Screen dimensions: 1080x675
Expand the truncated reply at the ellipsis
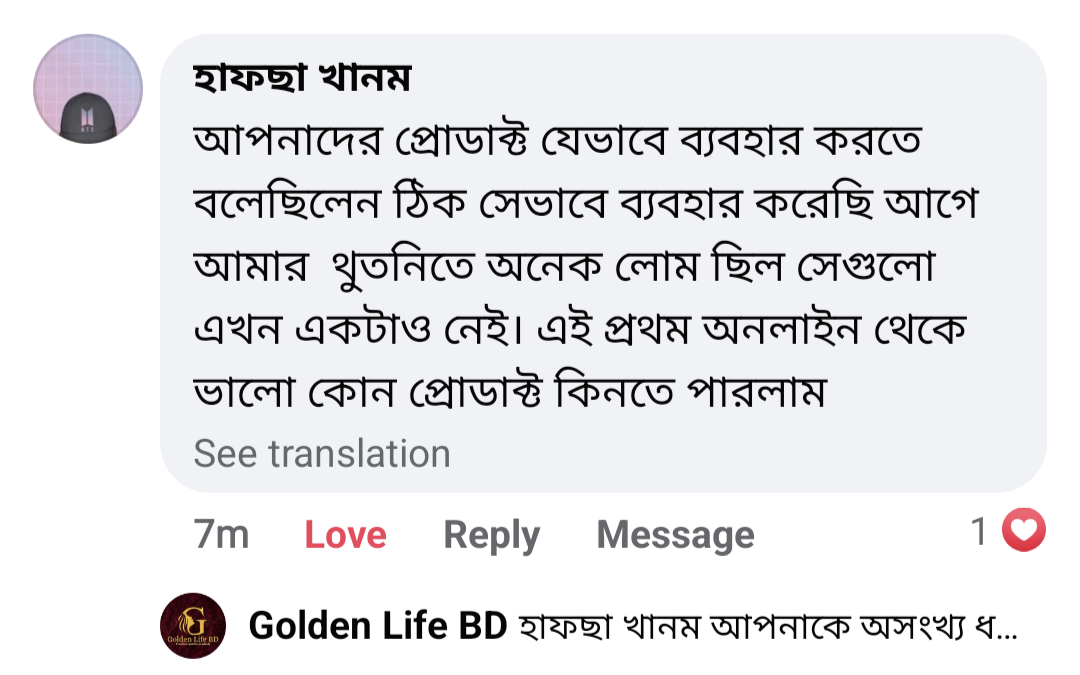pyautogui.click(x=1007, y=628)
